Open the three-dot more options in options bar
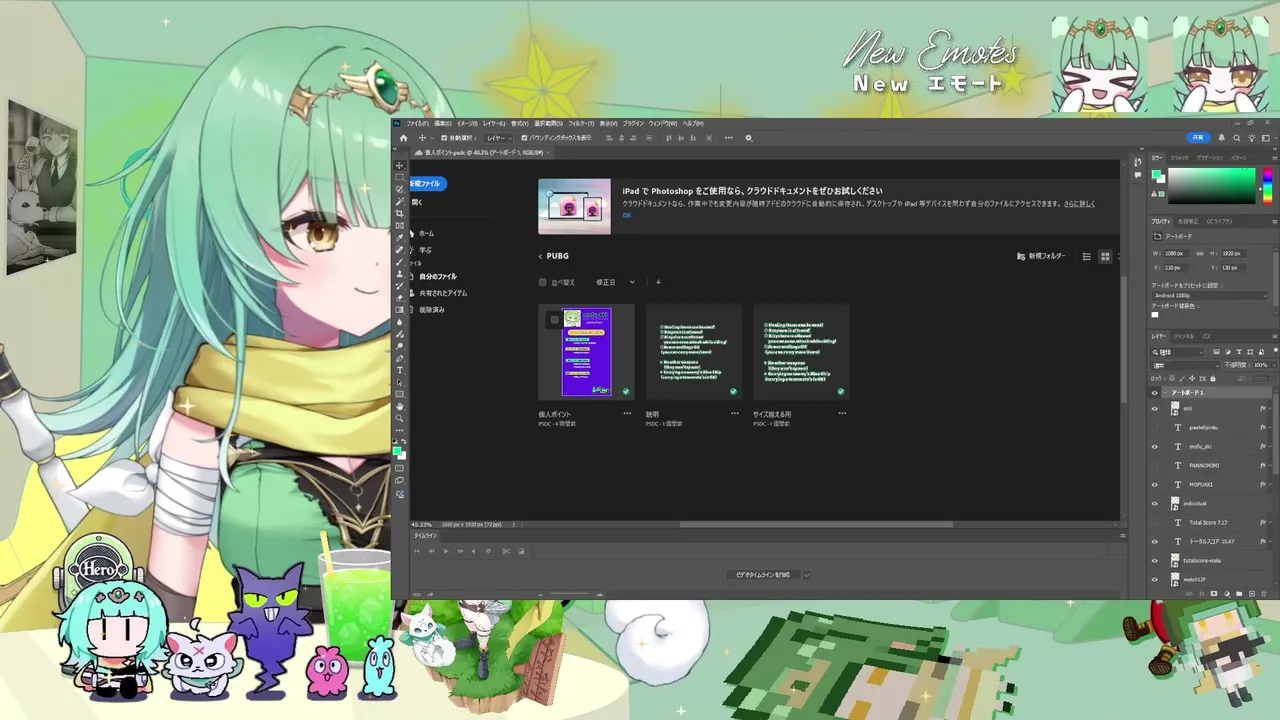This screenshot has height=720, width=1280. 729,138
